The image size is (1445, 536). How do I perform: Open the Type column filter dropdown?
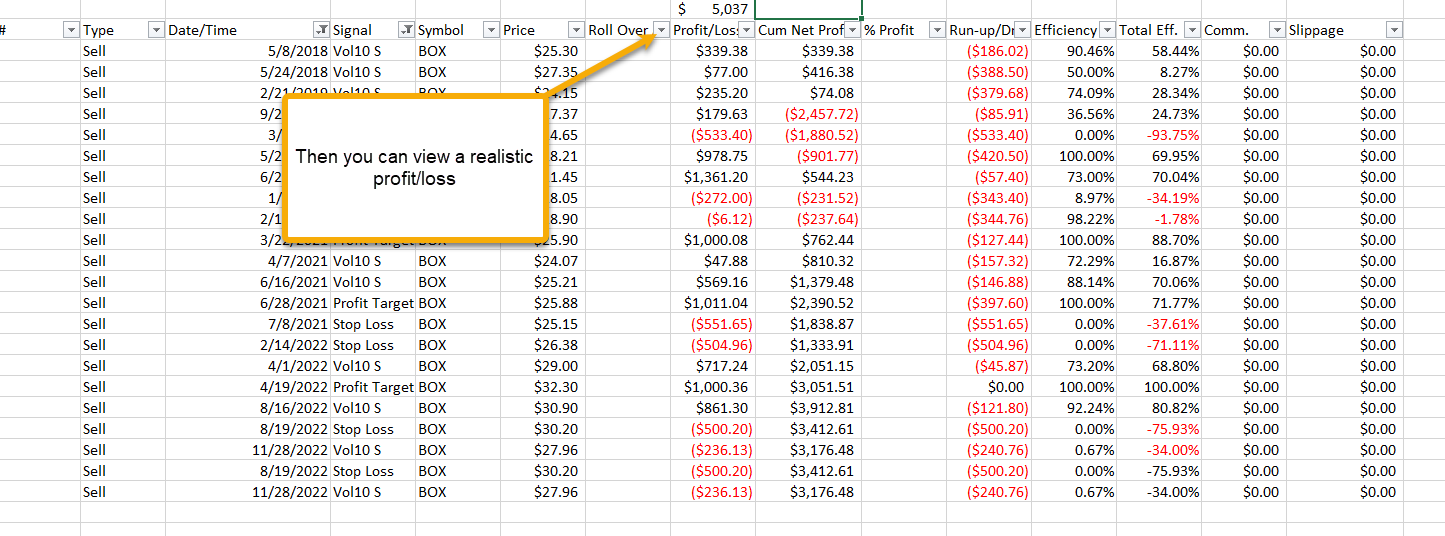pyautogui.click(x=156, y=30)
